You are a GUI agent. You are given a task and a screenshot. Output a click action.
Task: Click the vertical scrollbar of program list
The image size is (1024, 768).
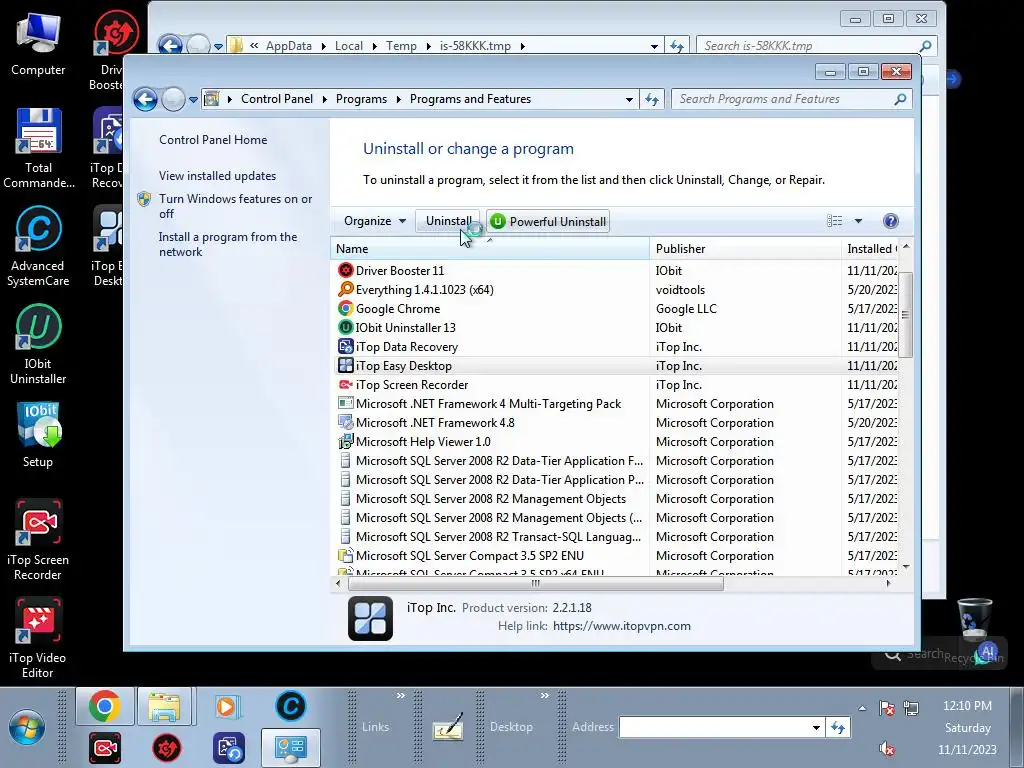pyautogui.click(x=905, y=315)
